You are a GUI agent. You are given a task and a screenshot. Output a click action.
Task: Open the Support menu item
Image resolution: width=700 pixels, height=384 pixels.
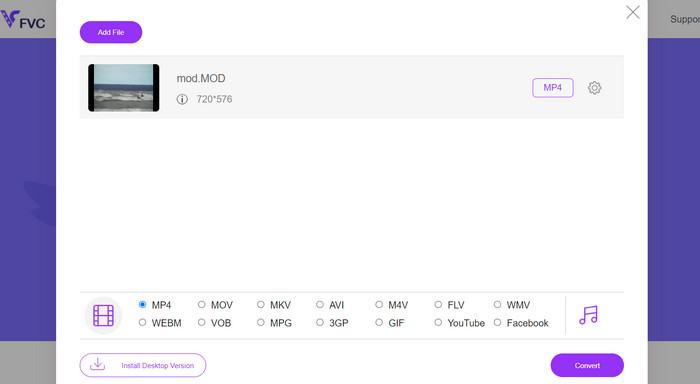tap(685, 19)
